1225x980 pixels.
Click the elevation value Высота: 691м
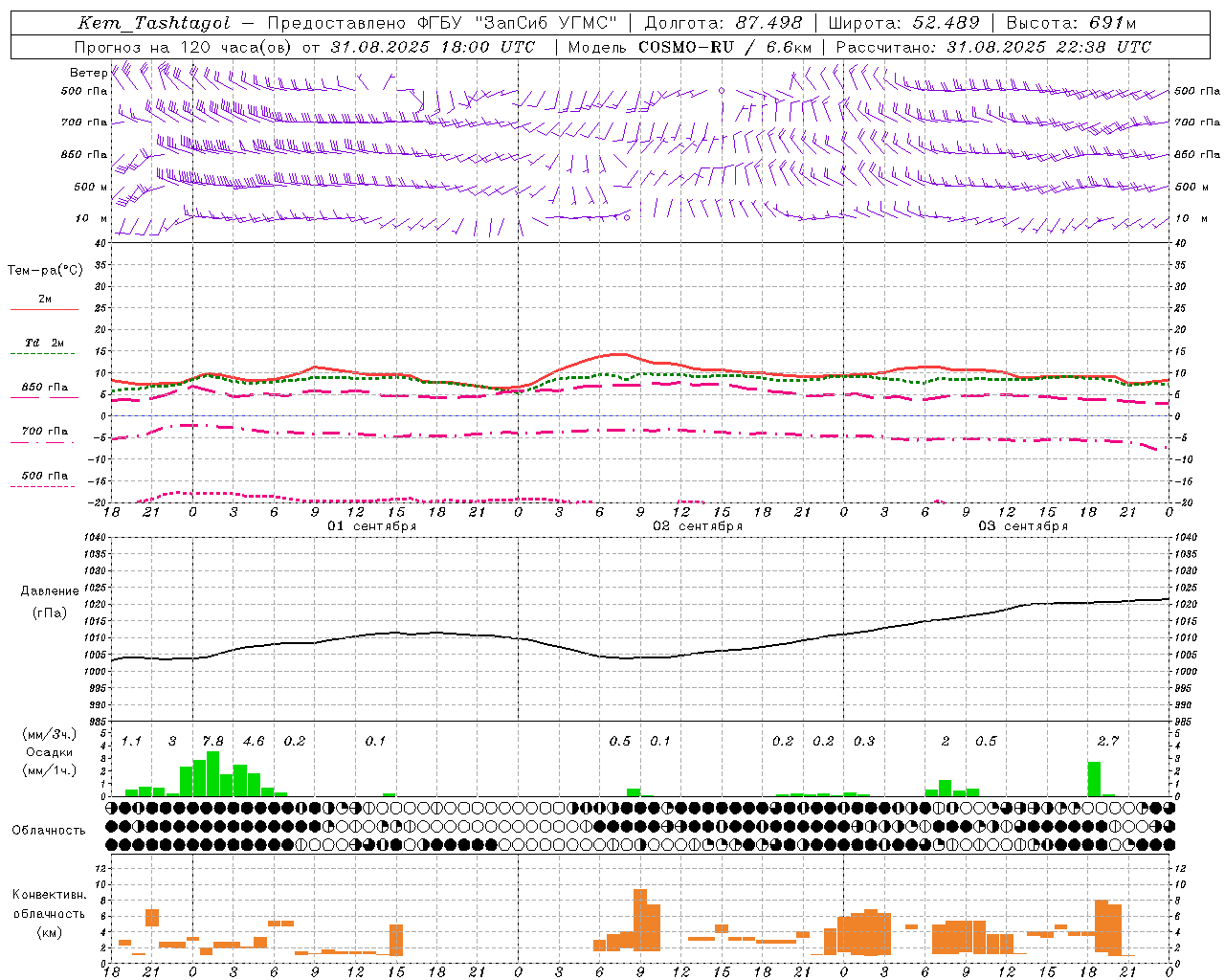pyautogui.click(x=1071, y=23)
